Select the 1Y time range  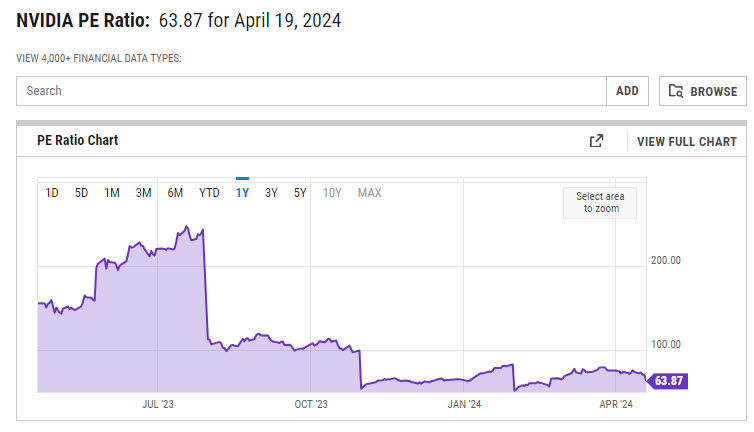(x=242, y=193)
